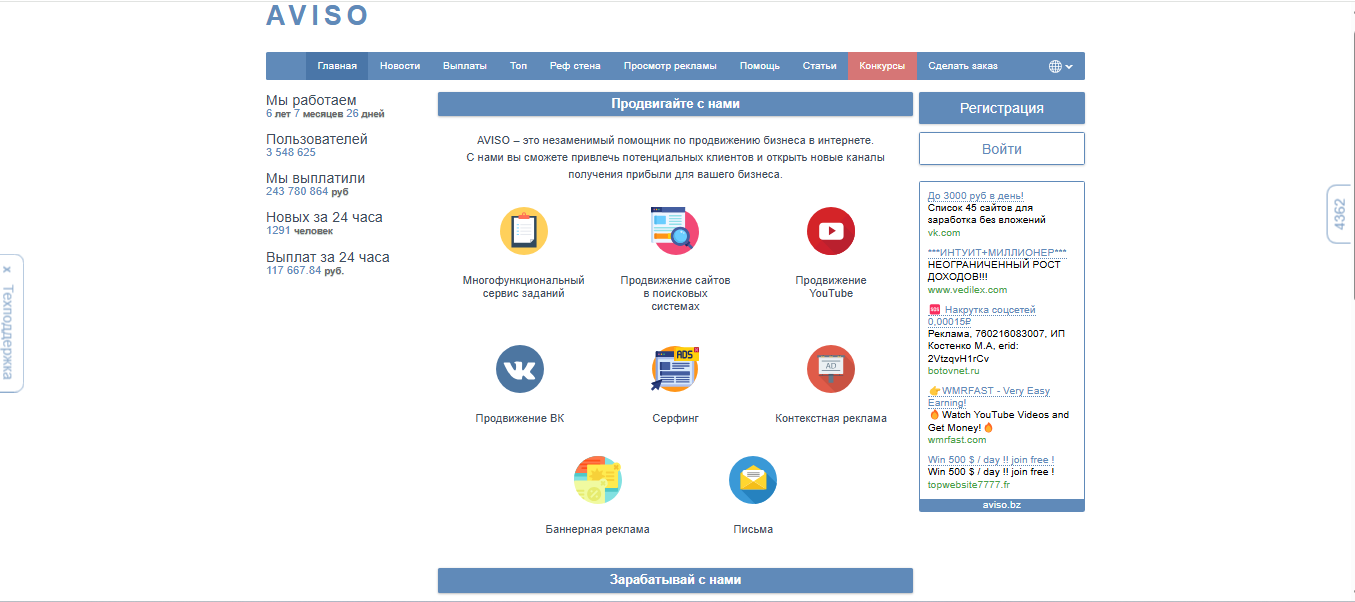Go to the Новости menu item

tap(400, 66)
